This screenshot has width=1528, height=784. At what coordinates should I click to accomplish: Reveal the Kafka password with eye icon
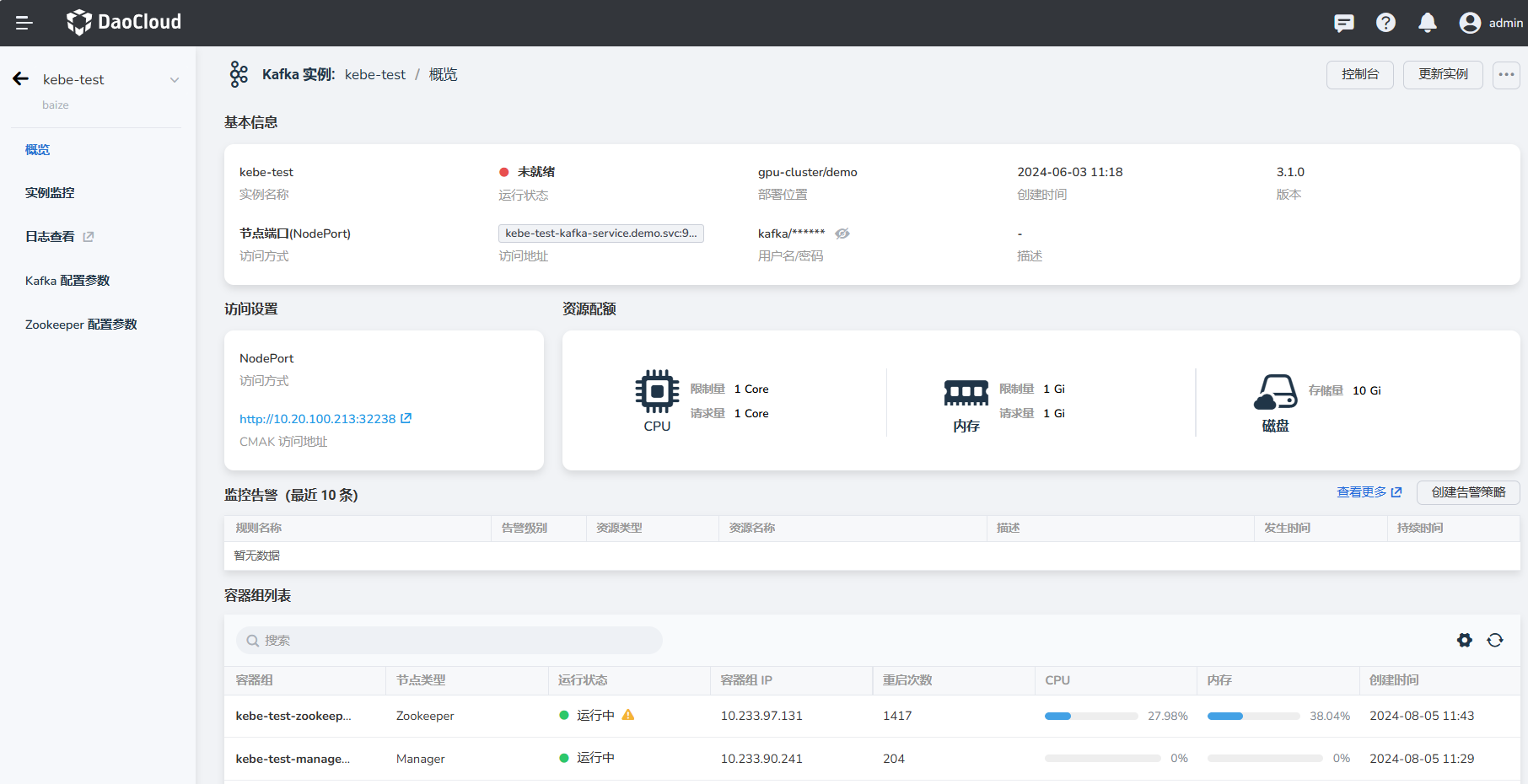pyautogui.click(x=842, y=234)
